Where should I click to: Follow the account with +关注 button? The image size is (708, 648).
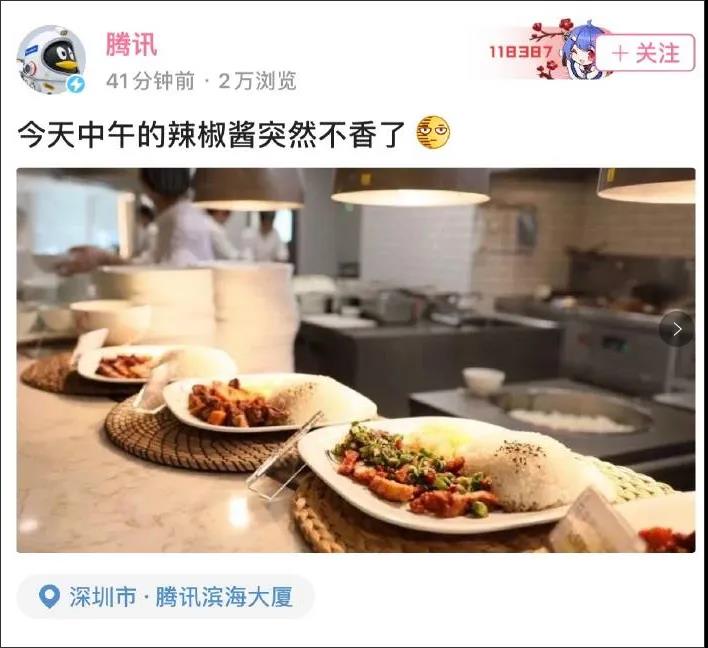click(645, 53)
